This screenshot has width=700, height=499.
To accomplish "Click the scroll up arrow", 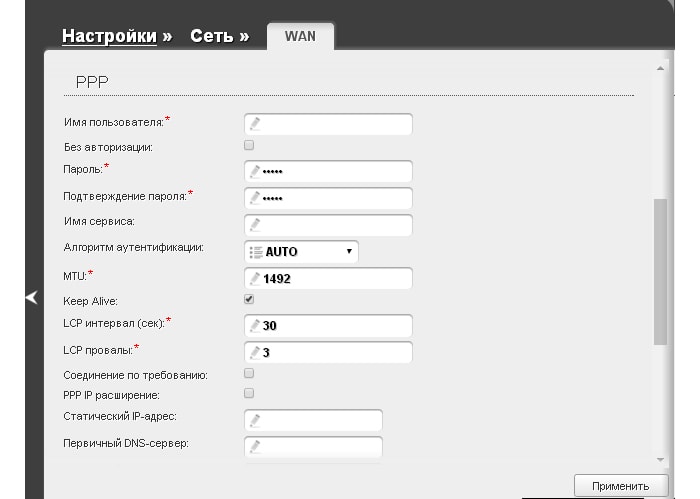I will click(660, 68).
